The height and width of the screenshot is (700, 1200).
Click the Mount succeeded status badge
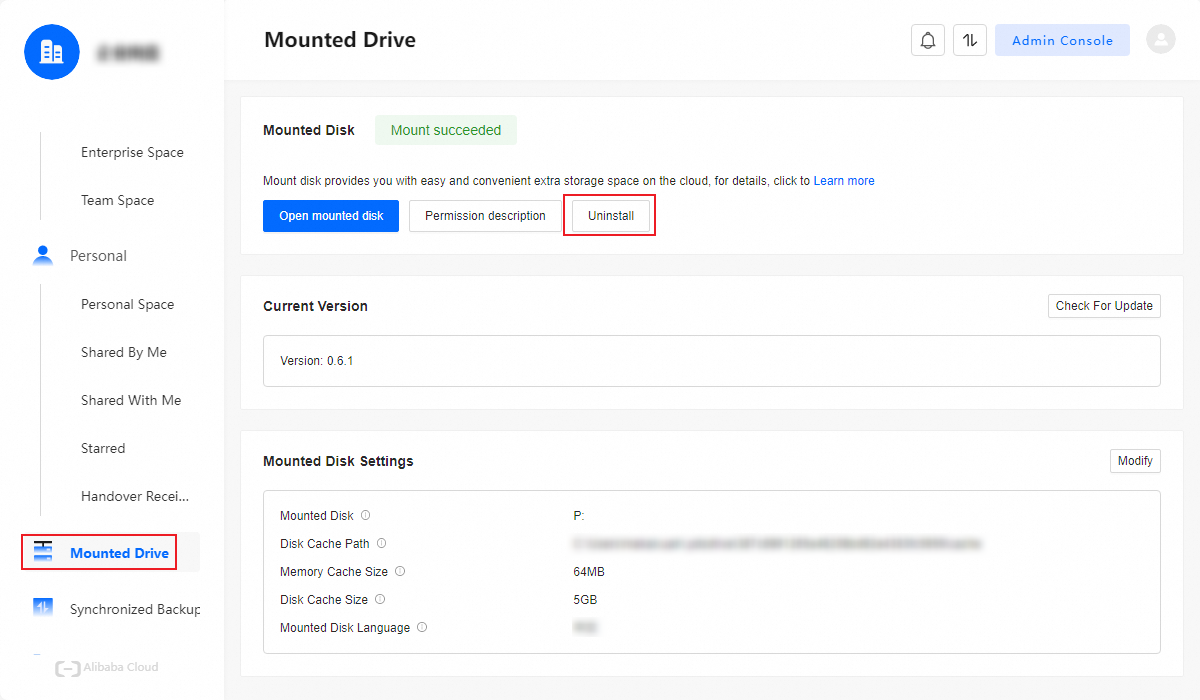[x=445, y=130]
